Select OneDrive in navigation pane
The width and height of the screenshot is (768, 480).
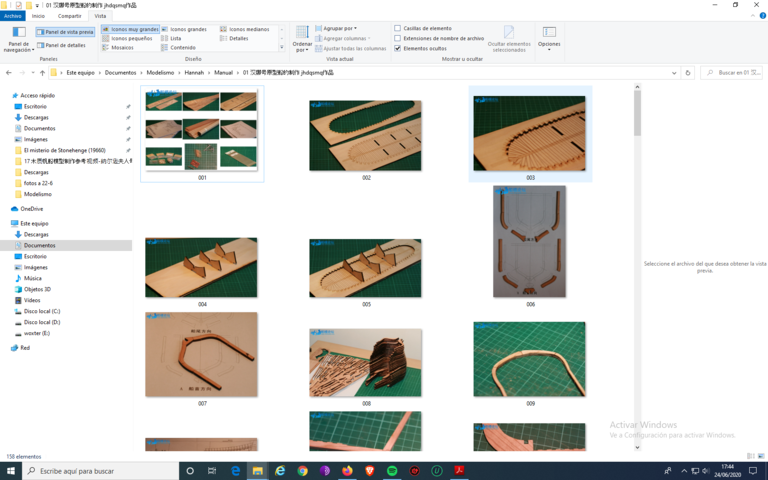(31, 209)
